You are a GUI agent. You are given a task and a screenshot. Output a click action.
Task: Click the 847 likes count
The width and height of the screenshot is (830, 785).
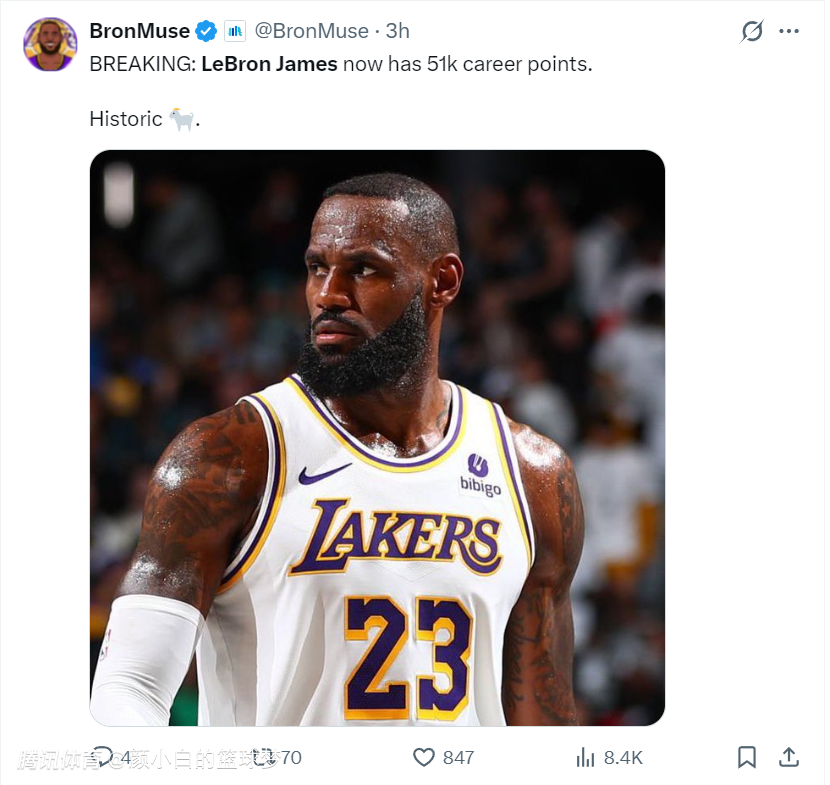coord(458,757)
